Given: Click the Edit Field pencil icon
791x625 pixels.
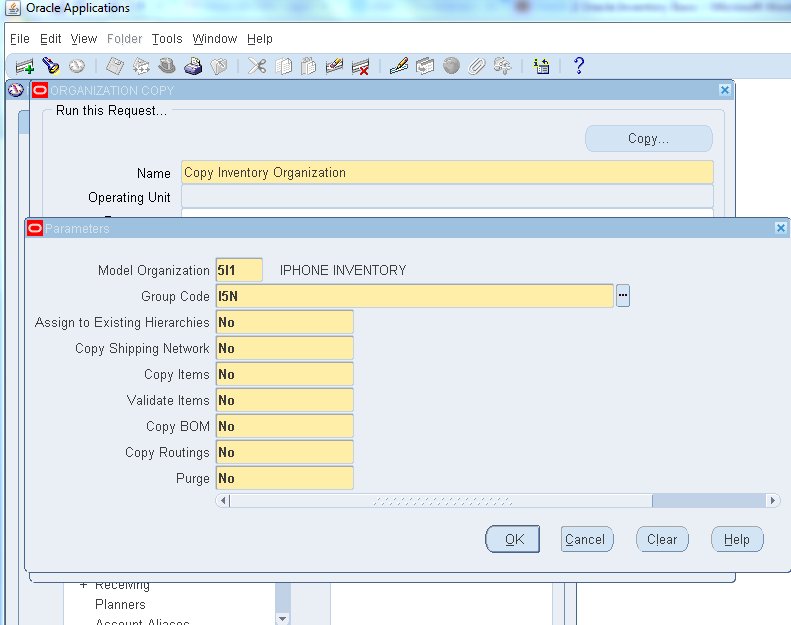Looking at the screenshot, I should click(x=399, y=66).
